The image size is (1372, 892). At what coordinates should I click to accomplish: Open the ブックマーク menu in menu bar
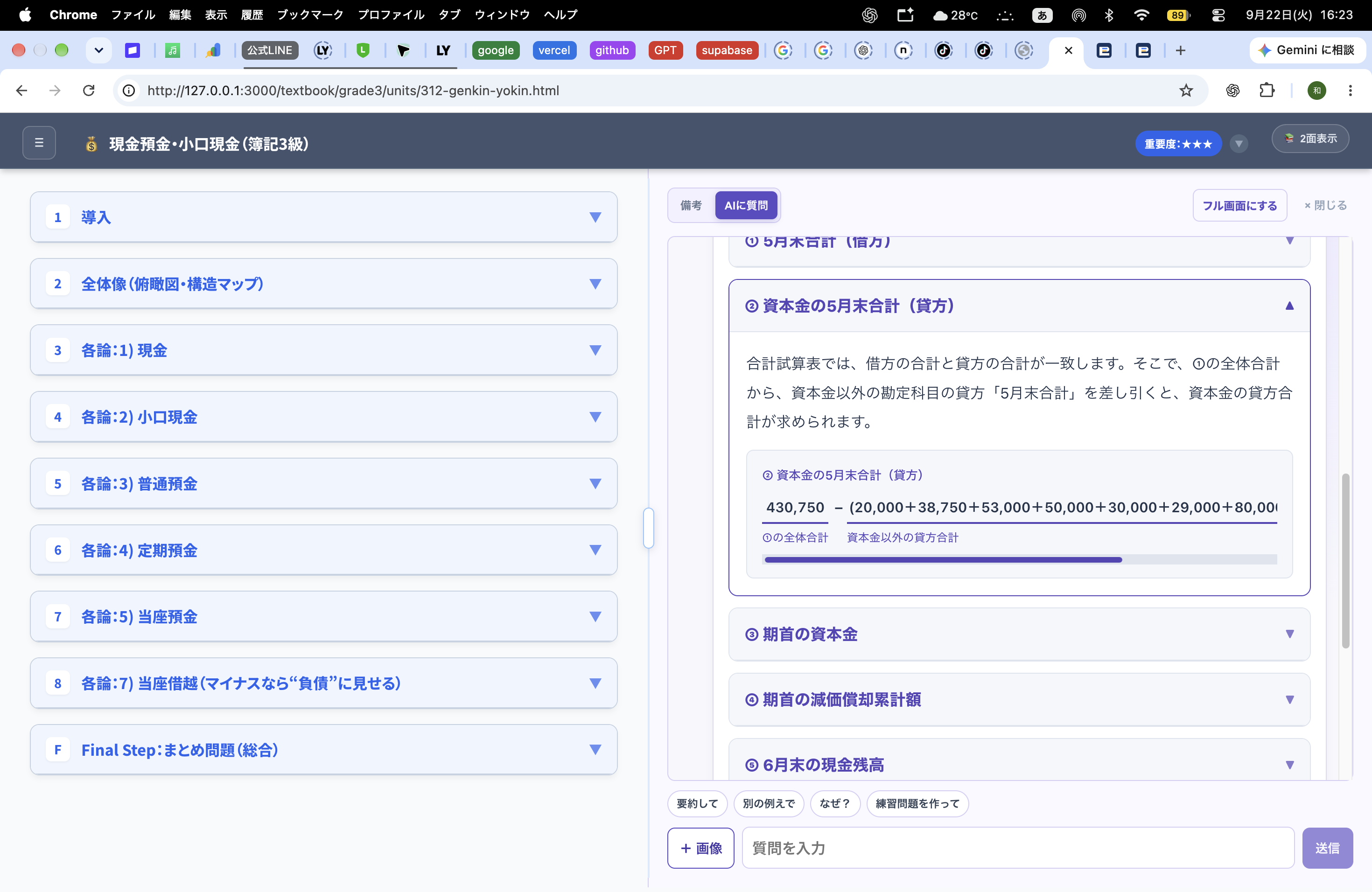310,15
